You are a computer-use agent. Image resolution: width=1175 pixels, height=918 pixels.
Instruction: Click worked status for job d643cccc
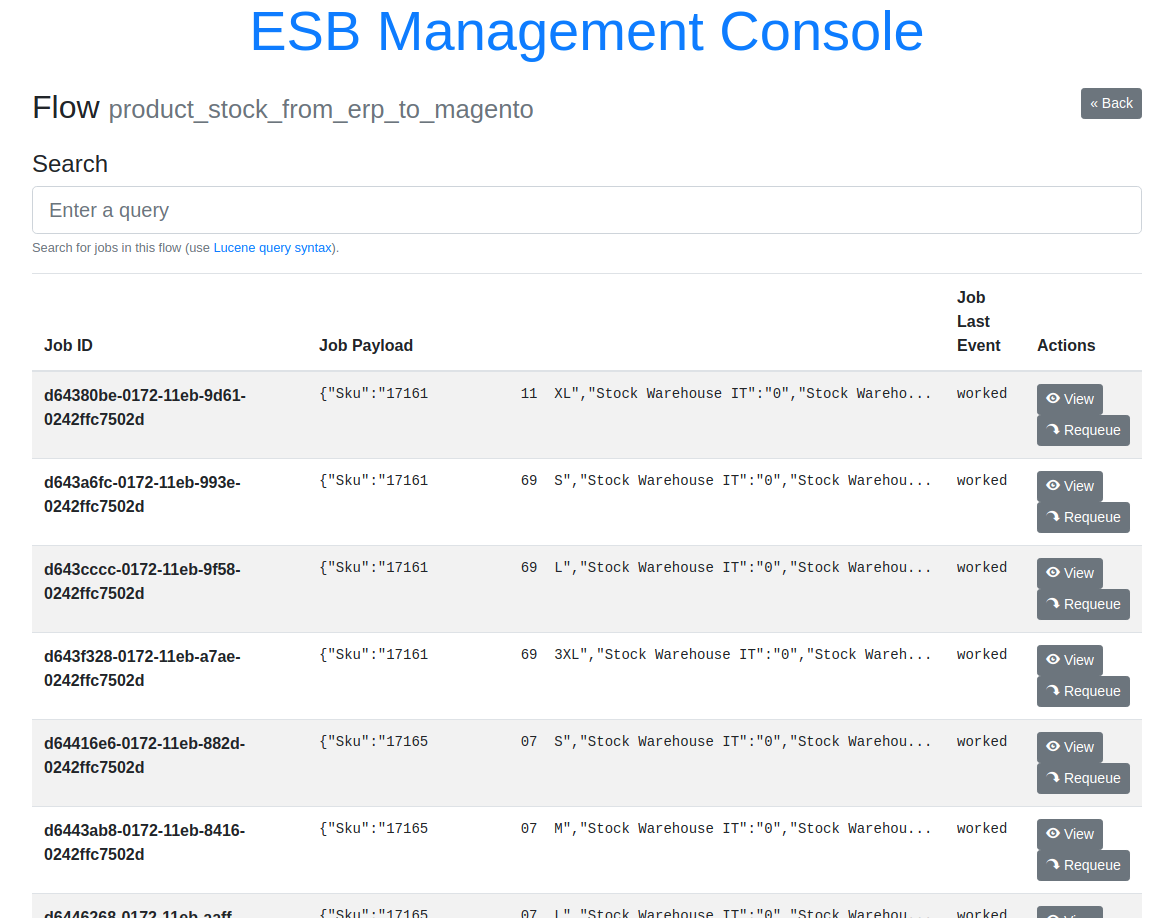982,567
